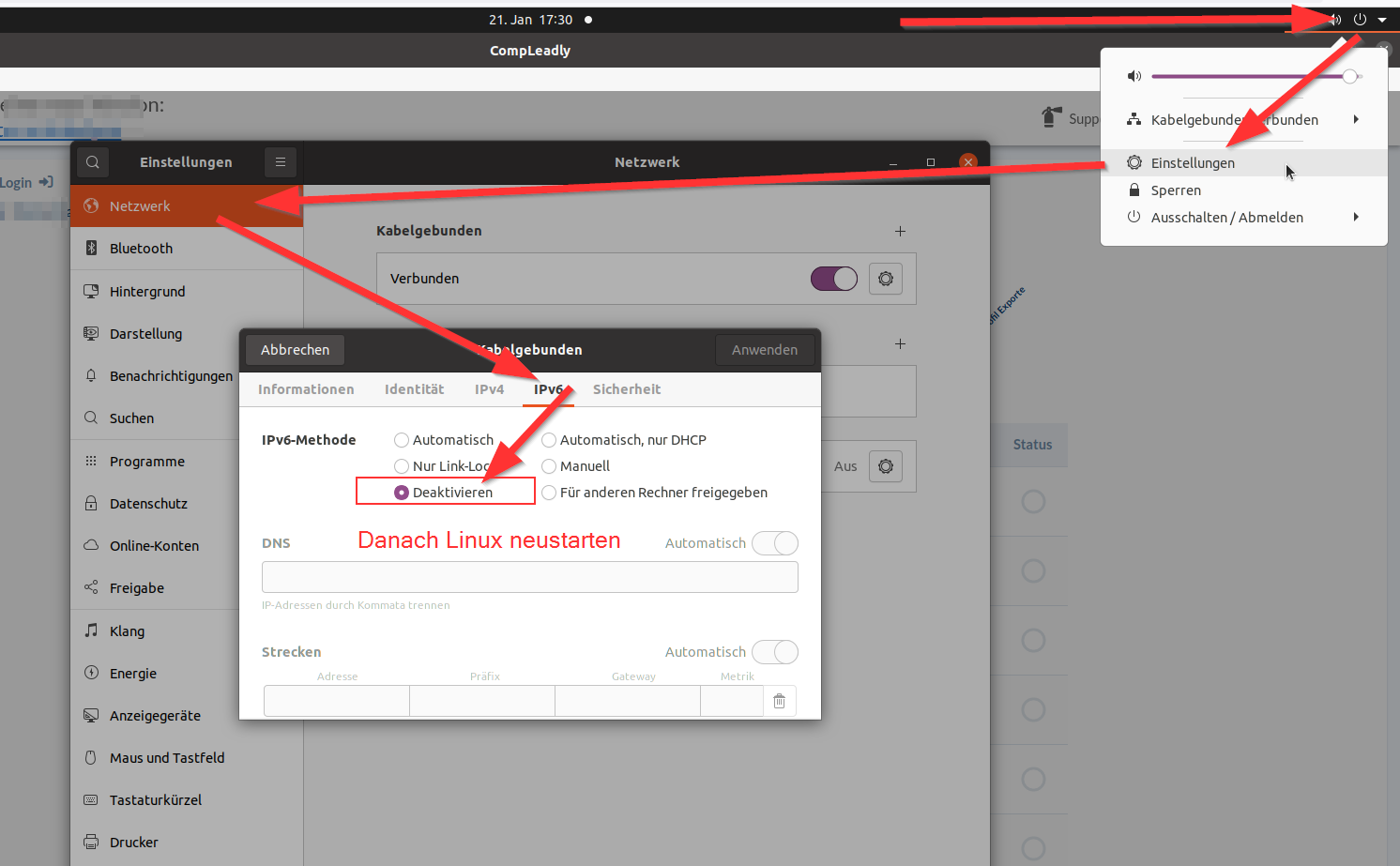Open the hamburger menu in Einstellungen
This screenshot has height=866, width=1400.
click(280, 162)
